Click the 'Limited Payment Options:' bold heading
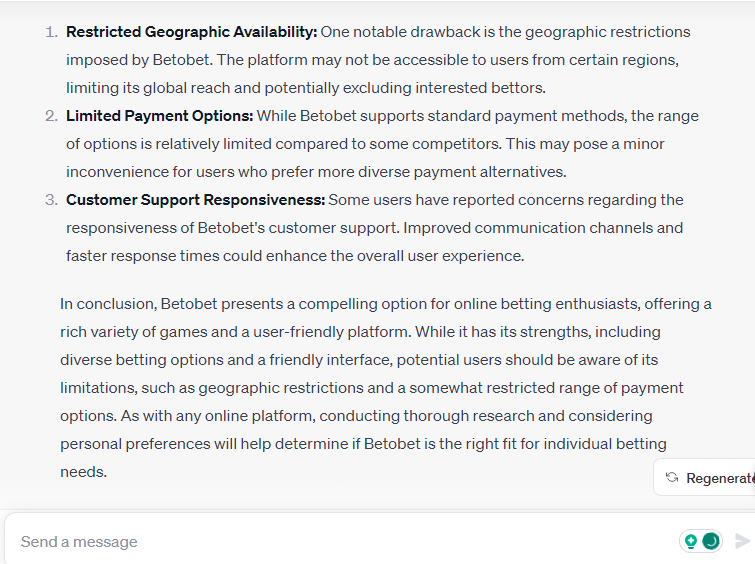 pos(159,116)
